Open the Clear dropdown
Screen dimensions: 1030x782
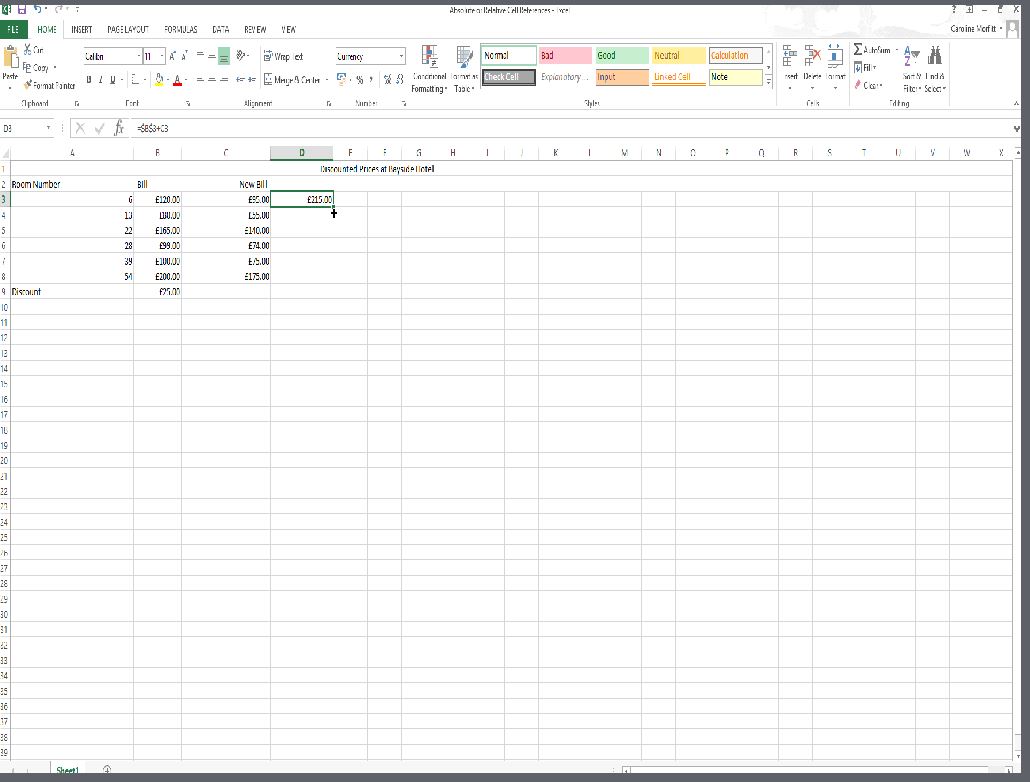tap(868, 85)
